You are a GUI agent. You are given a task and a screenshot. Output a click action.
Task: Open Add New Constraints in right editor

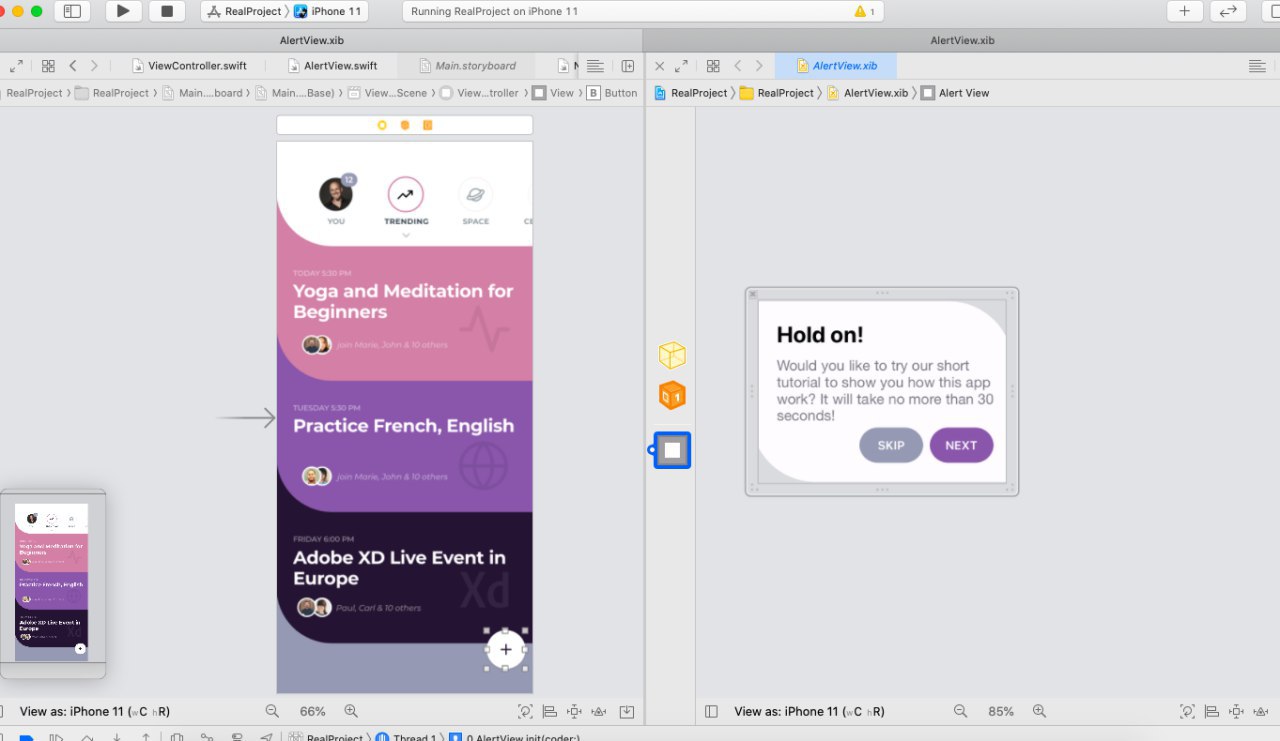pos(1237,712)
